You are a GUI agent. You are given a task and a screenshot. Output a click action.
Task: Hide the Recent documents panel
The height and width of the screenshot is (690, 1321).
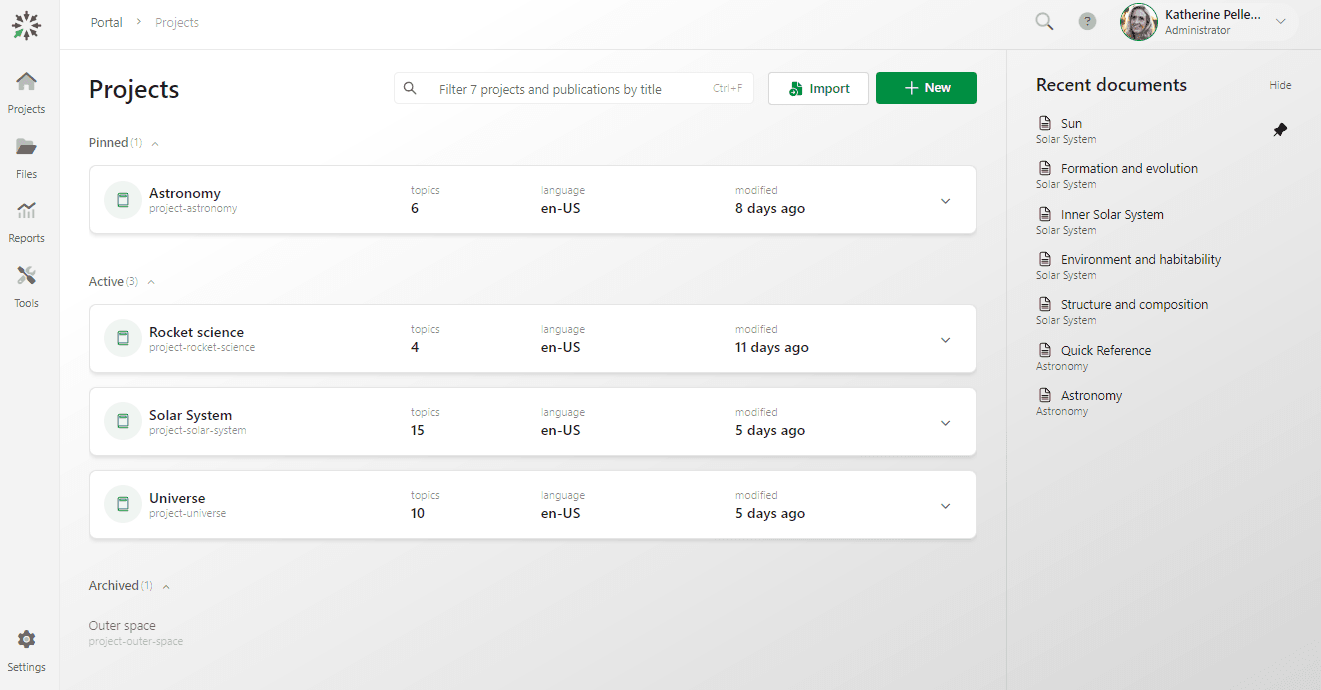(1280, 85)
